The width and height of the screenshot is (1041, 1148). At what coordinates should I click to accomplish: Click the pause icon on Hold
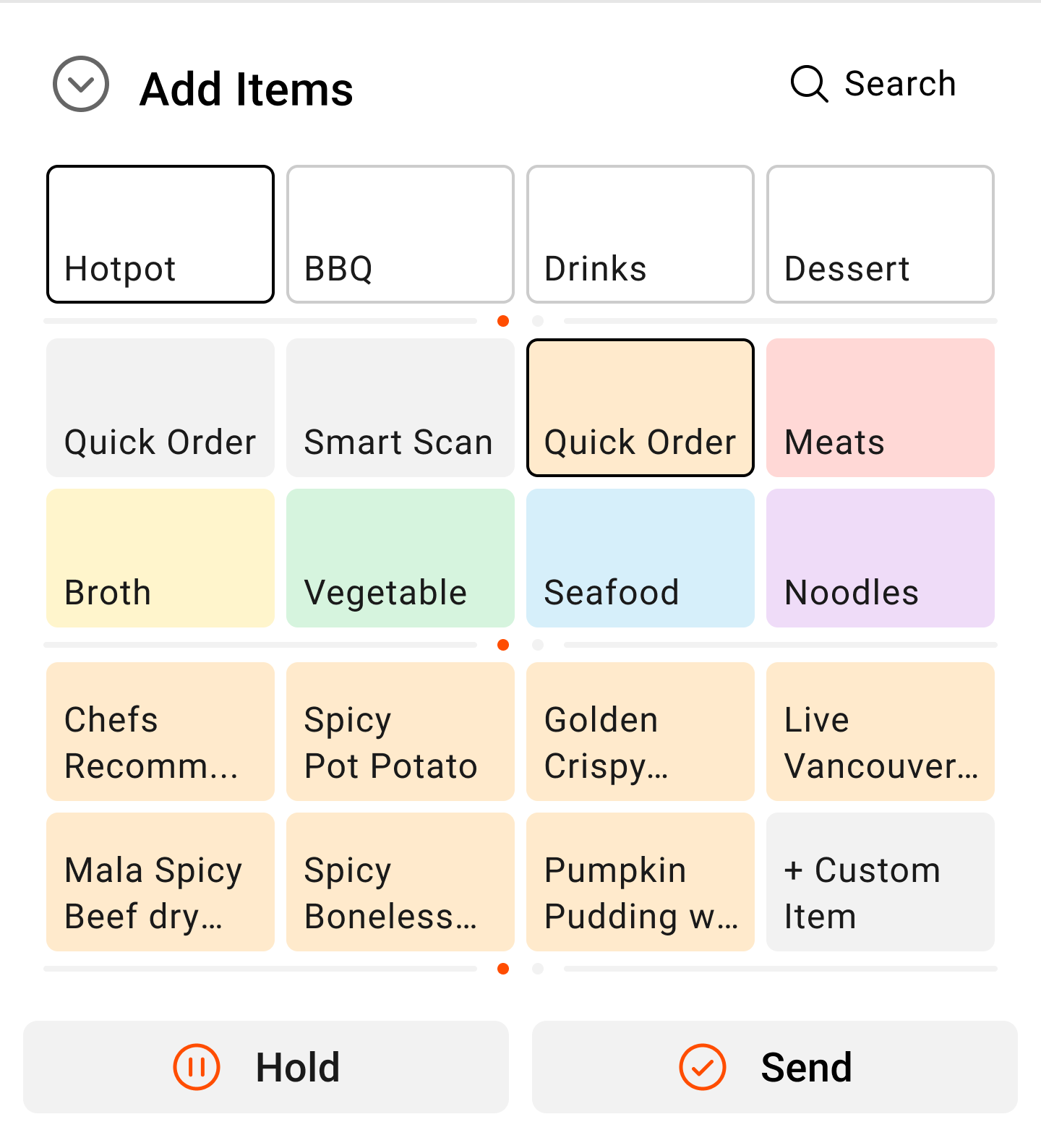(x=197, y=1067)
